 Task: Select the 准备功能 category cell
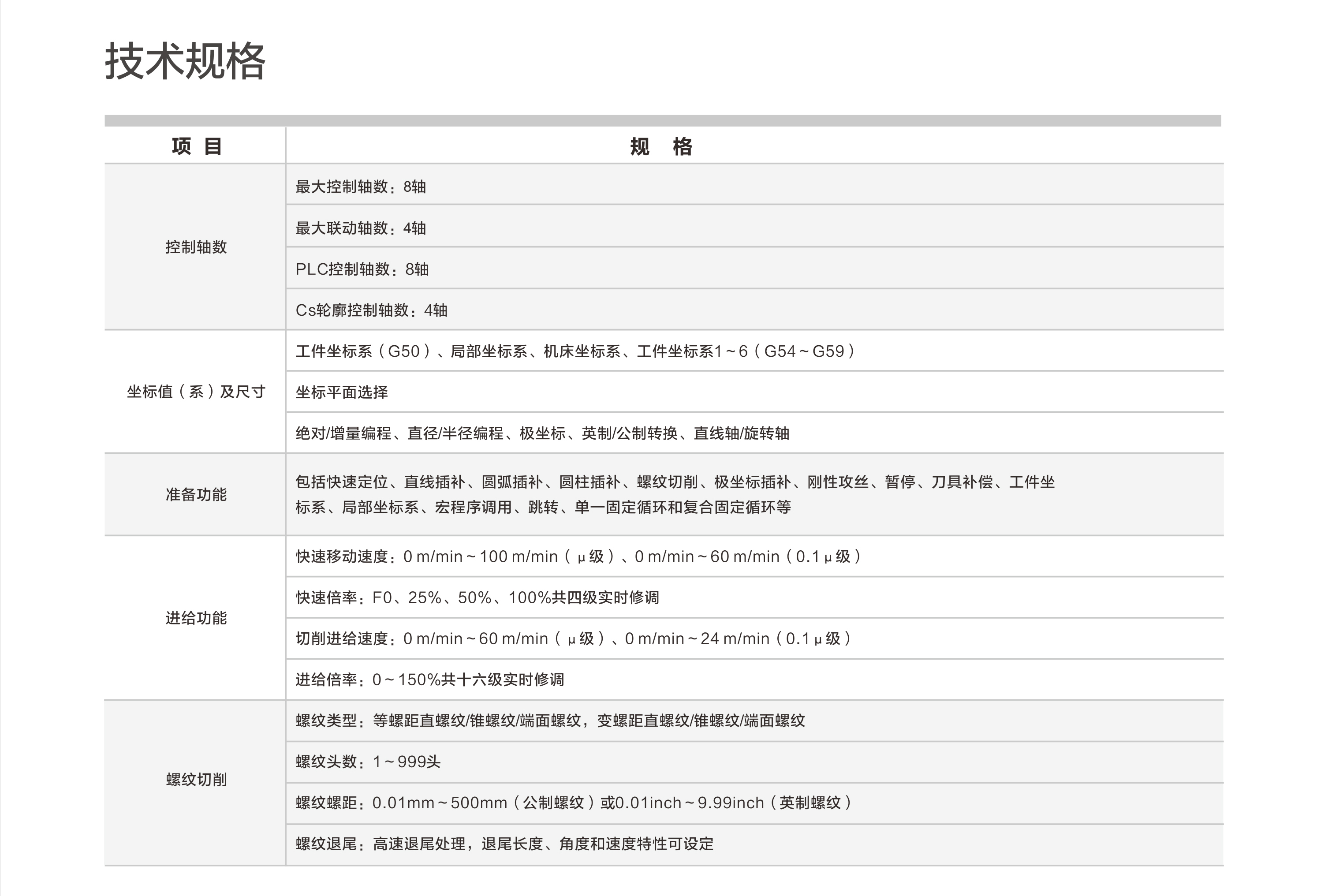tap(195, 494)
